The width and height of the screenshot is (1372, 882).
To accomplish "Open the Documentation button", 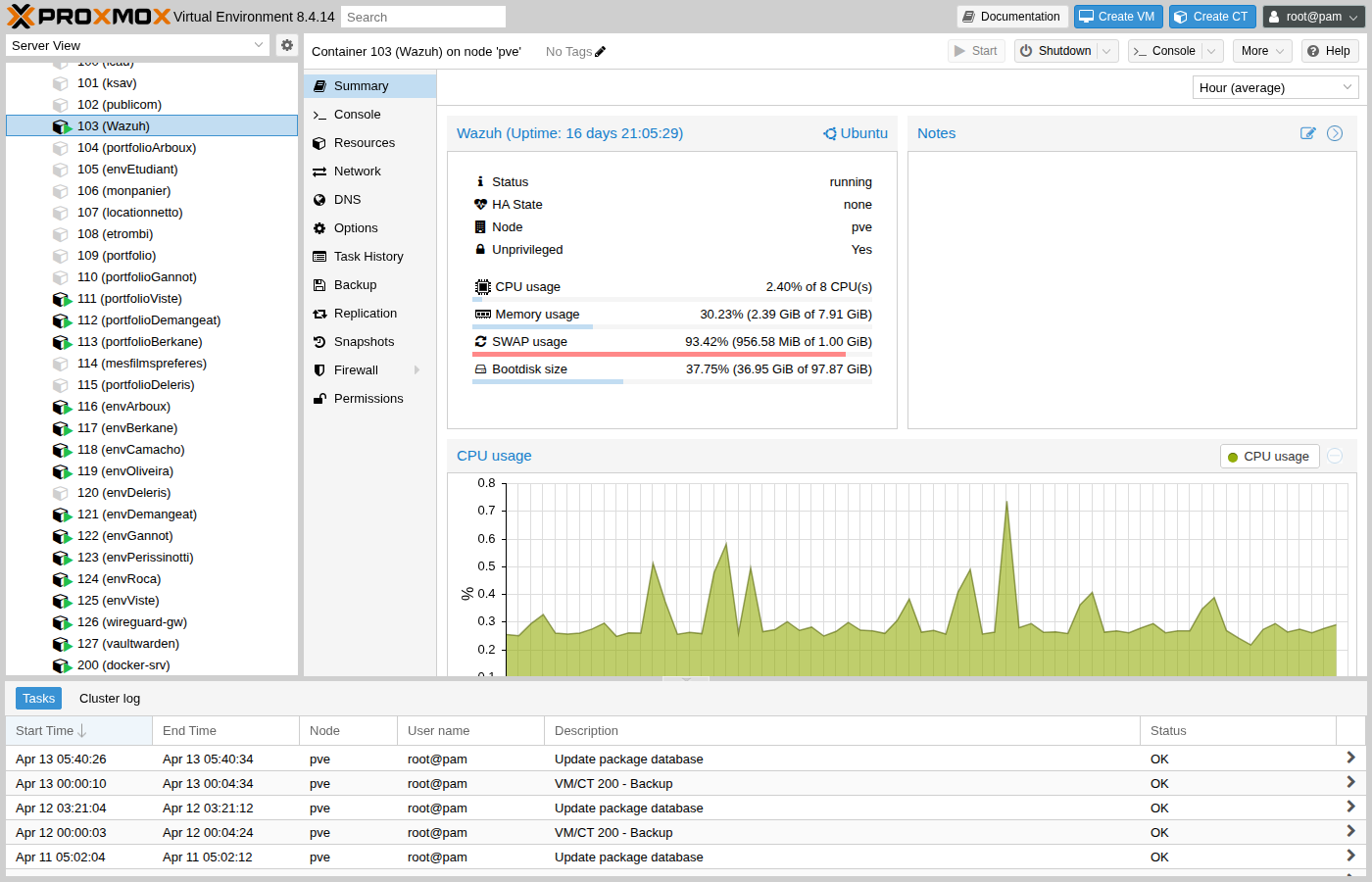I will click(x=1011, y=17).
